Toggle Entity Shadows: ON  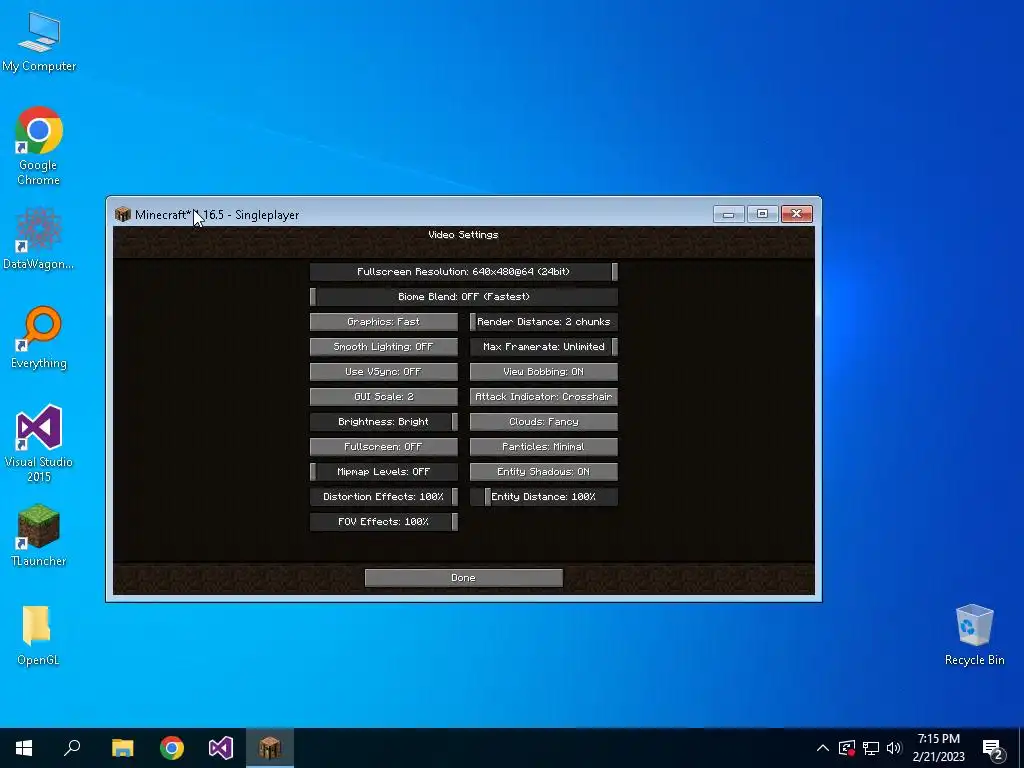tap(543, 472)
